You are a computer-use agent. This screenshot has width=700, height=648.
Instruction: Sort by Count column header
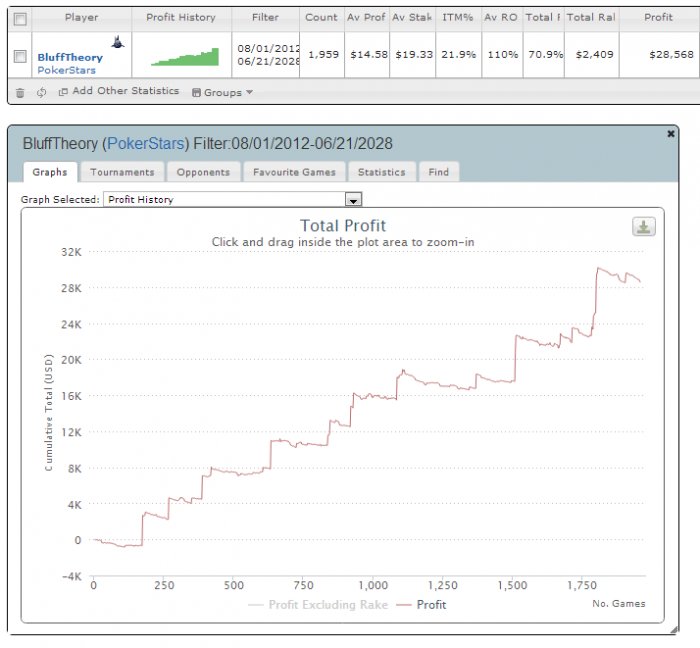(x=321, y=17)
